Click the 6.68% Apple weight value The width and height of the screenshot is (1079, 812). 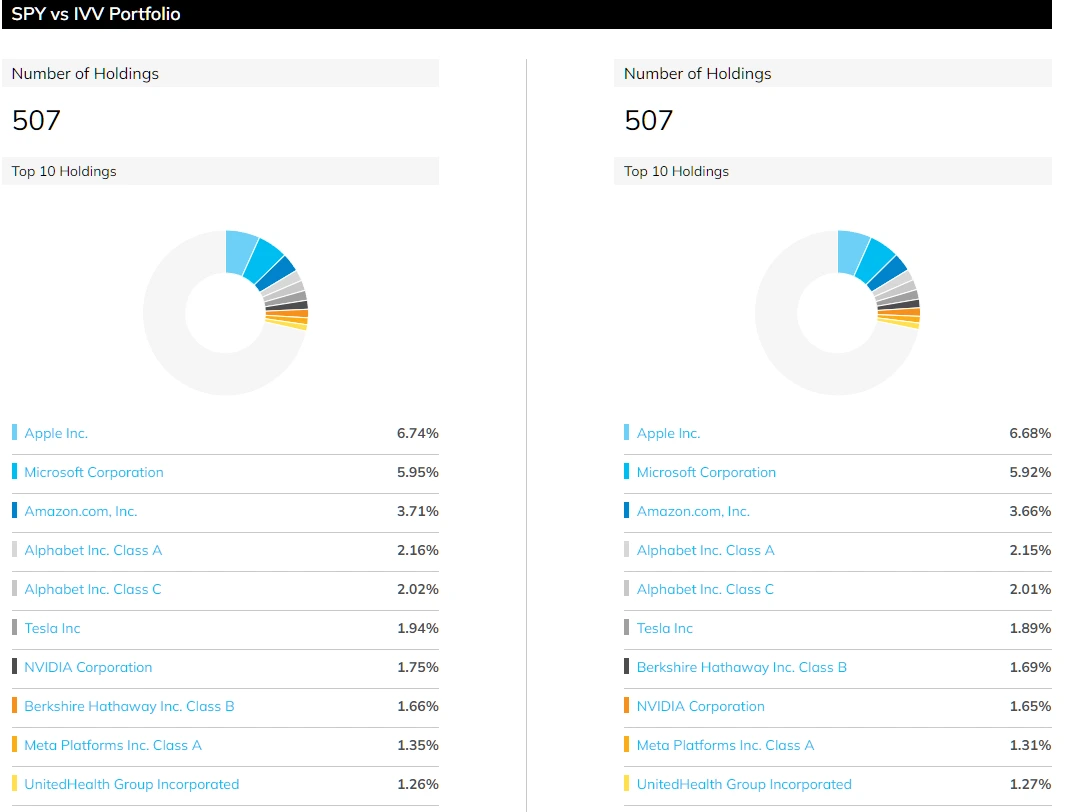tap(1030, 434)
